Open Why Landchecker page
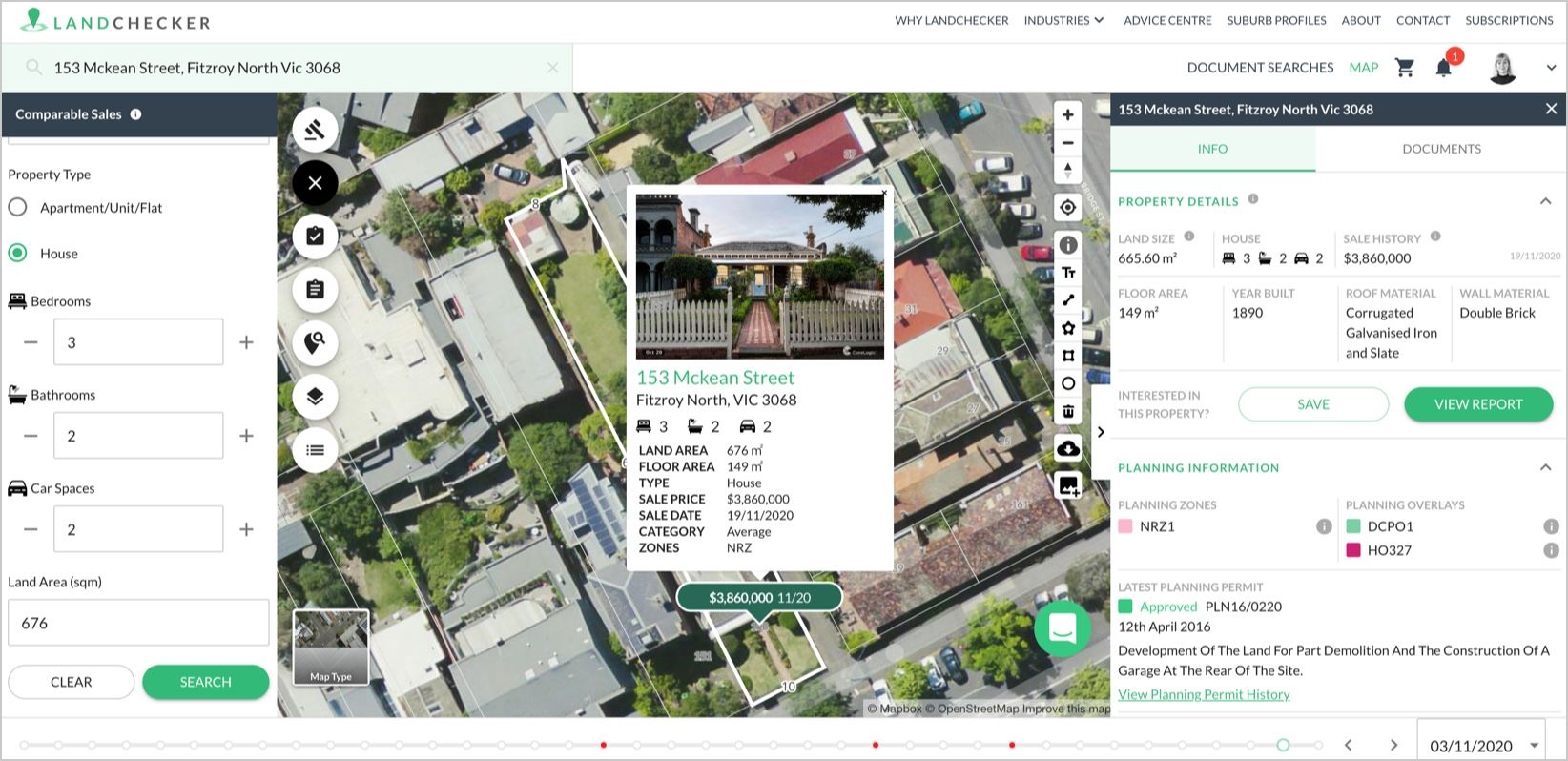 click(951, 20)
